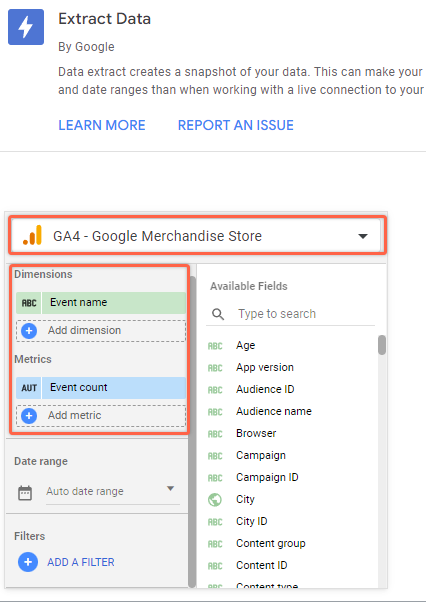Click the AUT aggregation icon on Event count

[x=29, y=388]
